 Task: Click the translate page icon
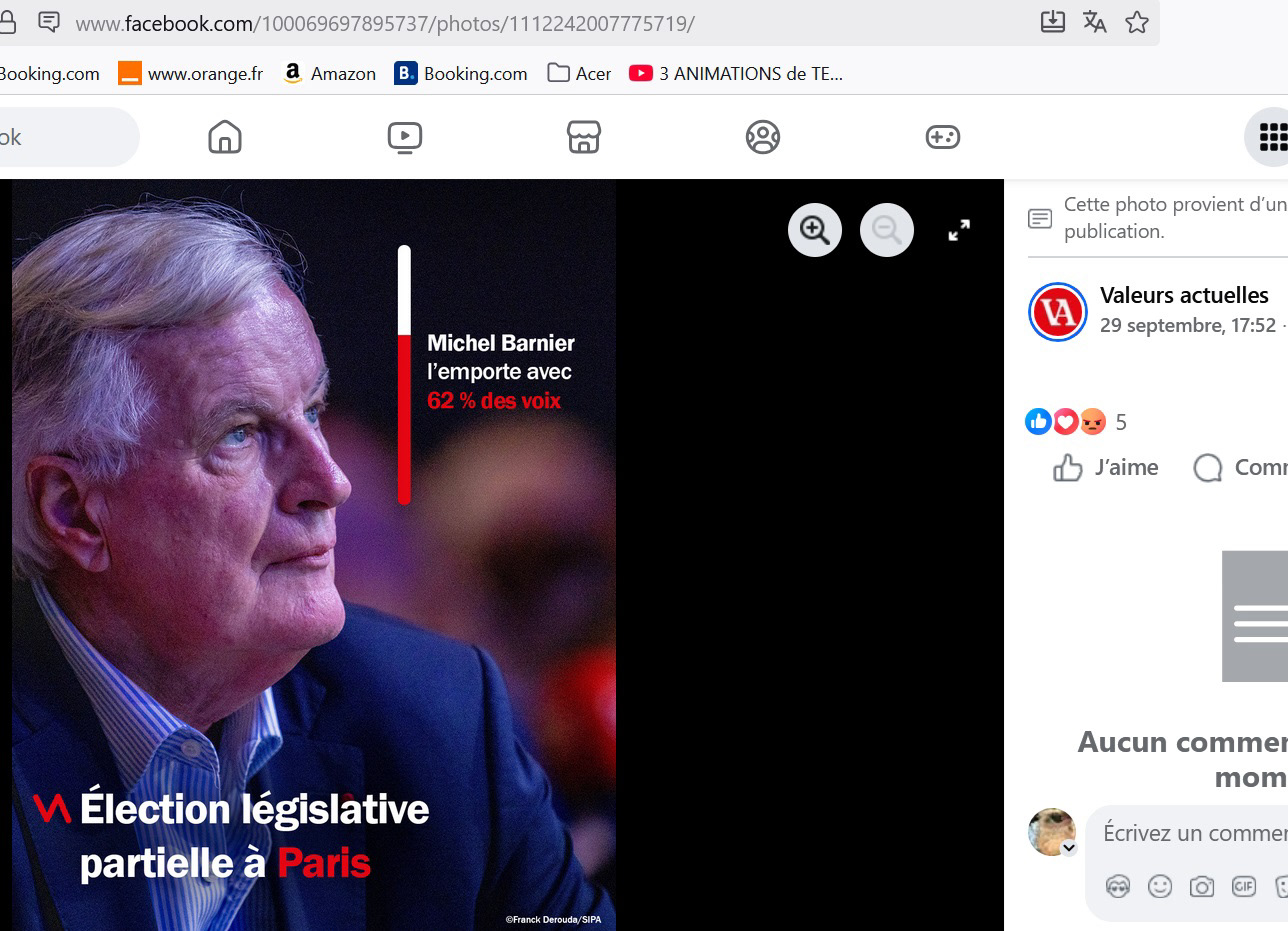coord(1095,22)
